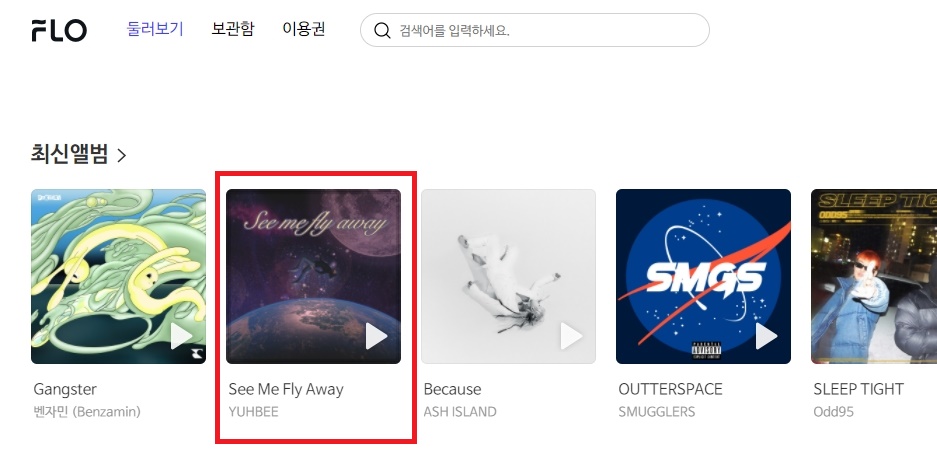Open the artist SMUGGLERS link
This screenshot has height=454, width=937.
click(x=657, y=412)
